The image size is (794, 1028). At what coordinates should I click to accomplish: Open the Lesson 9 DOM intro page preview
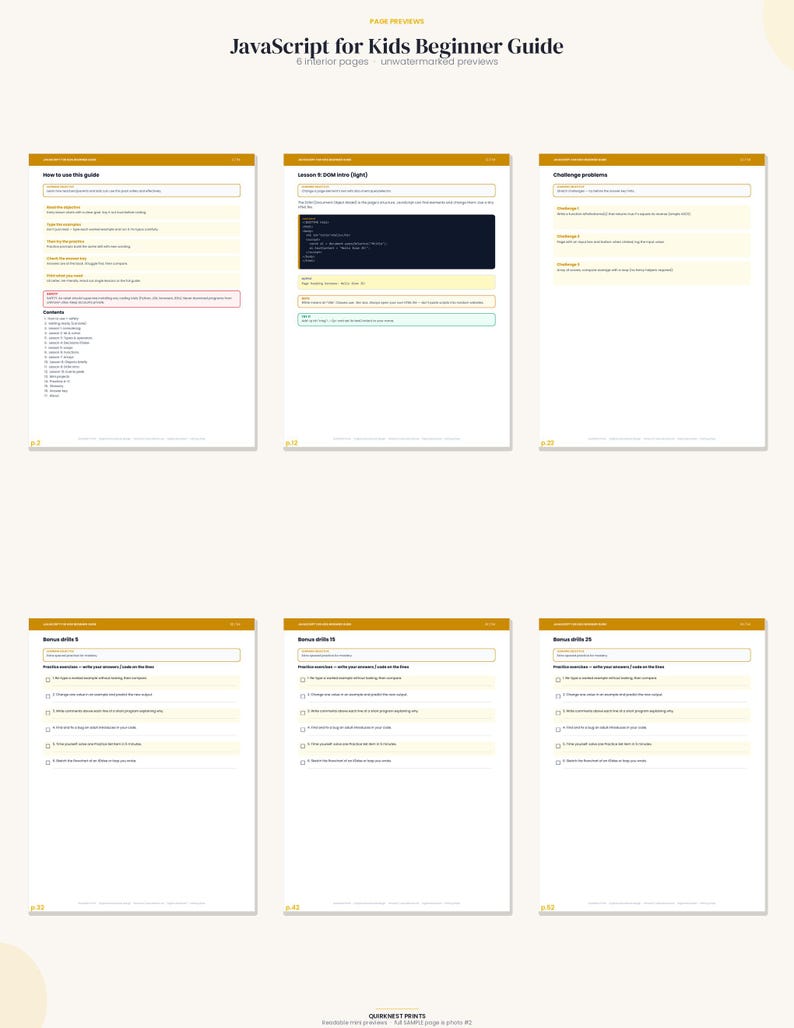pyautogui.click(x=397, y=301)
